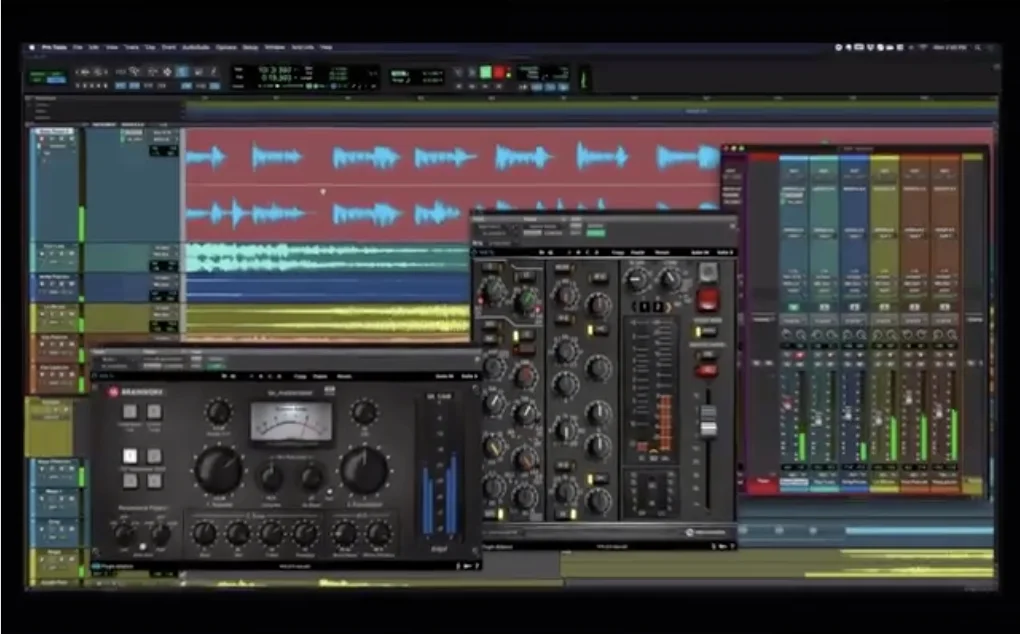Select channel number 2 on channel strip plugin
Screen dimensions: 1020x634
658,306
